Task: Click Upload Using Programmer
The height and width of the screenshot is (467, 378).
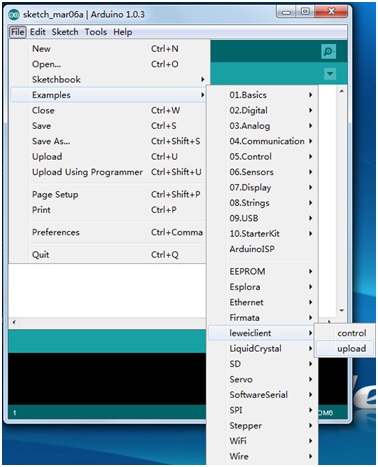Action: point(108,172)
